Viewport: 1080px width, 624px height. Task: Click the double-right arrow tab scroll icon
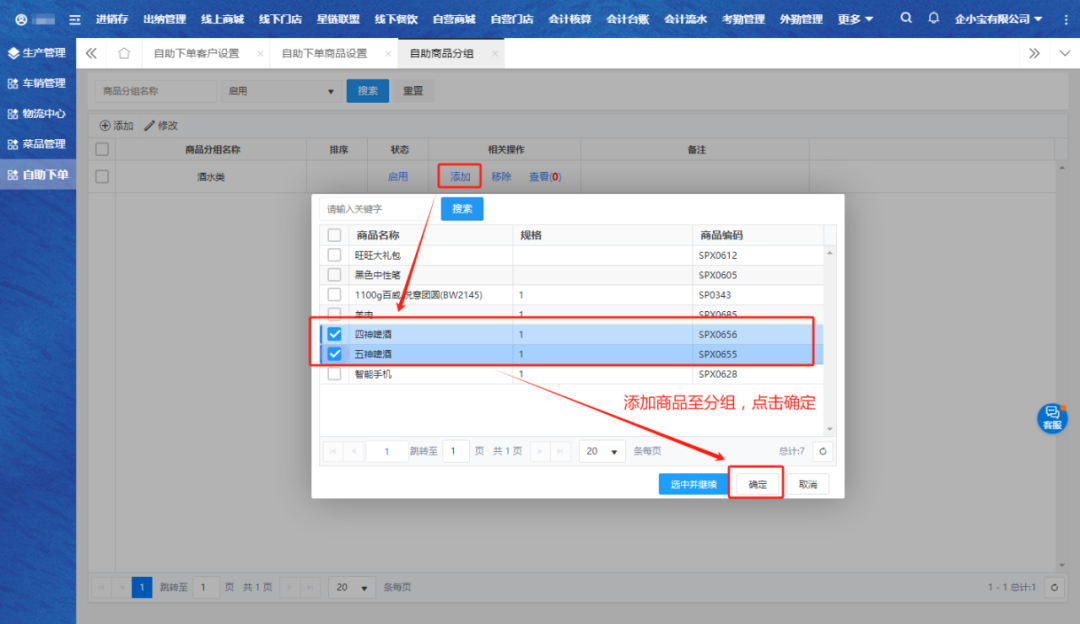point(1034,53)
